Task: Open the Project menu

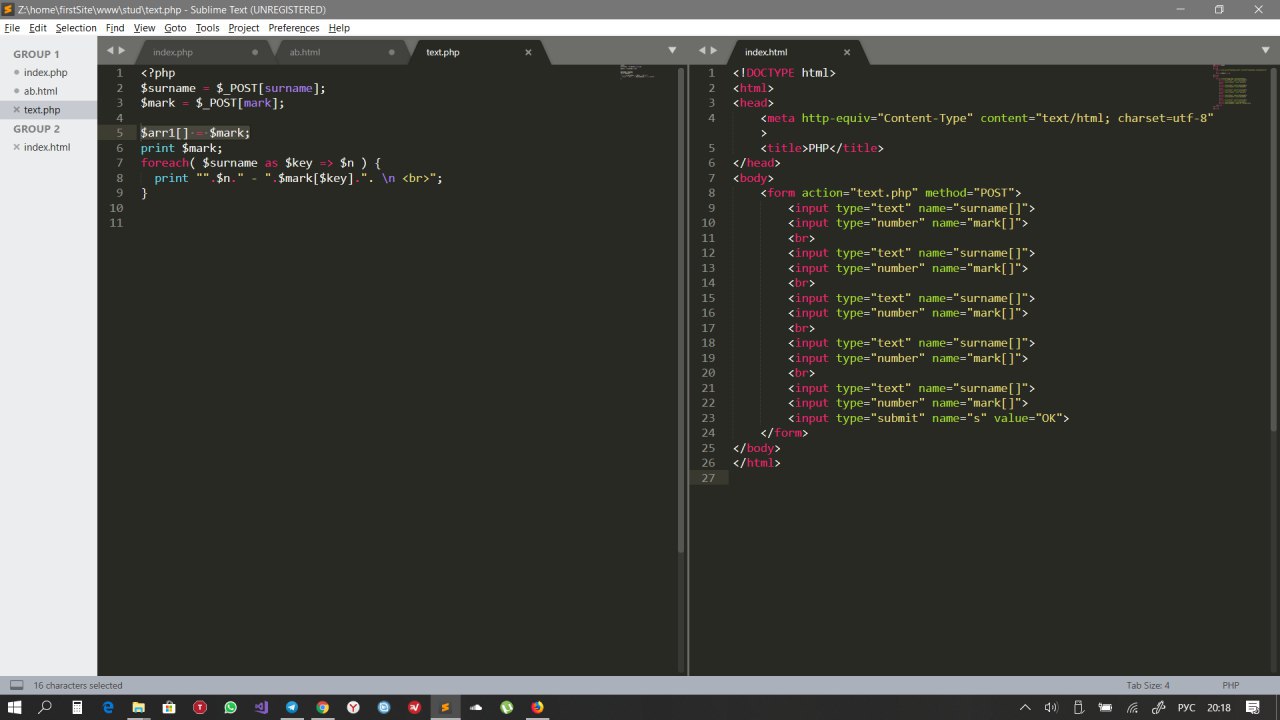Action: pyautogui.click(x=243, y=28)
